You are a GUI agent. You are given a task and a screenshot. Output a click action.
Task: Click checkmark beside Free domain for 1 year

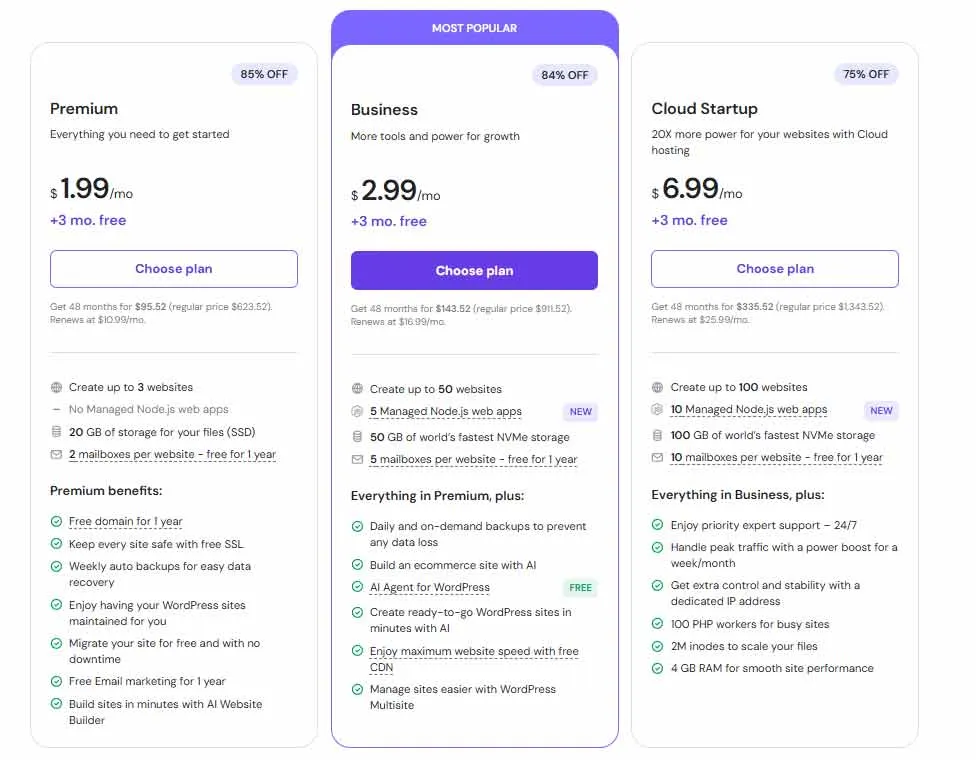[56, 521]
